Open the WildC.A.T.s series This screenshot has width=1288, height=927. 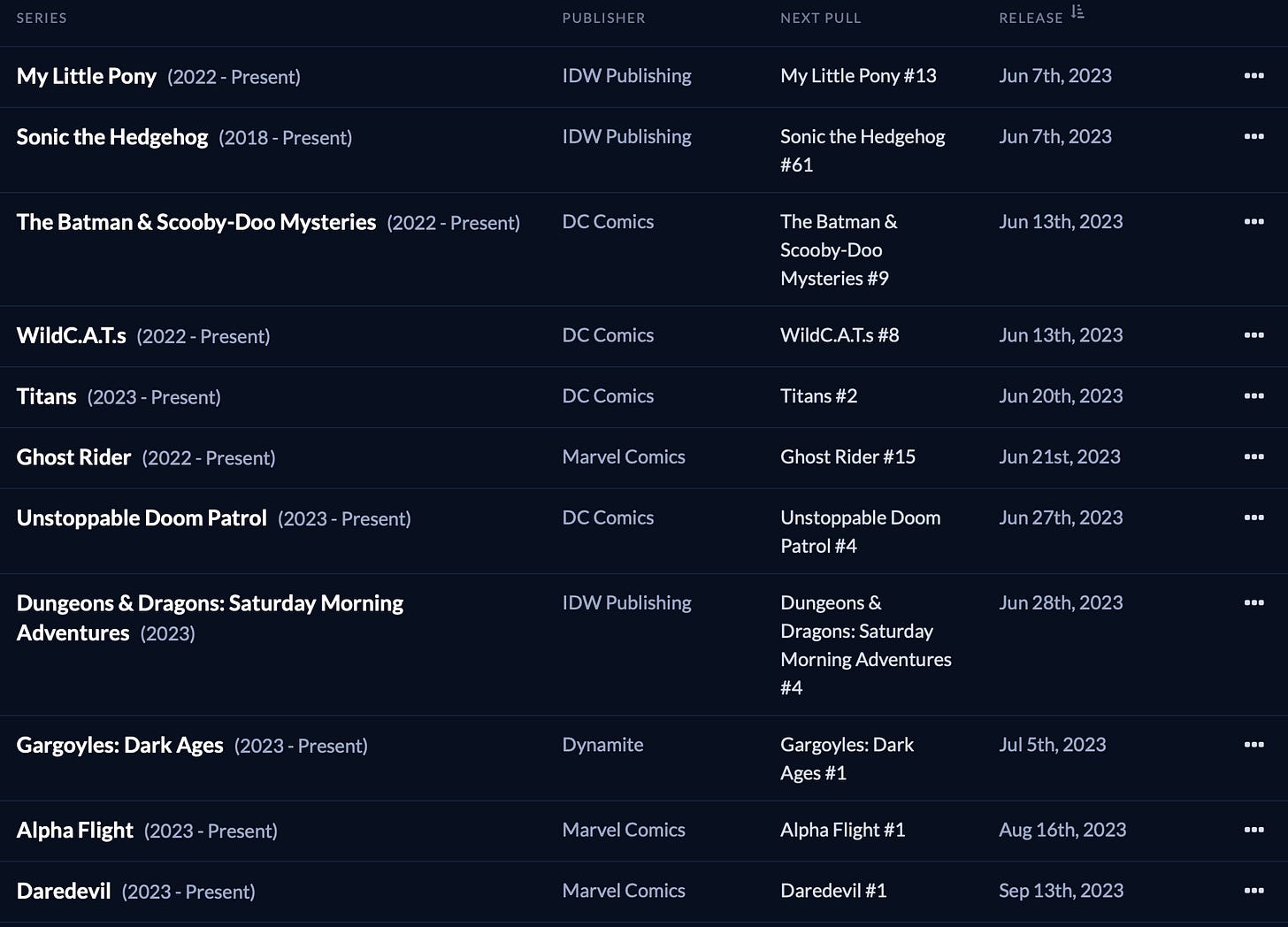71,336
